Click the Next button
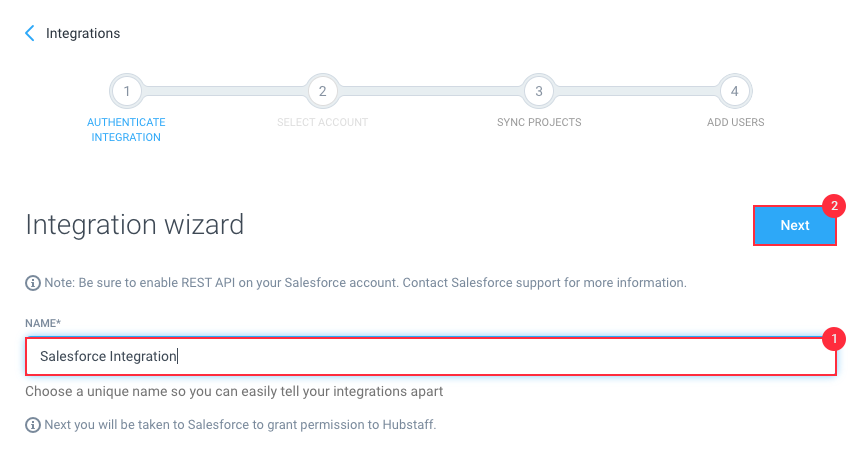The image size is (862, 454). (x=794, y=225)
